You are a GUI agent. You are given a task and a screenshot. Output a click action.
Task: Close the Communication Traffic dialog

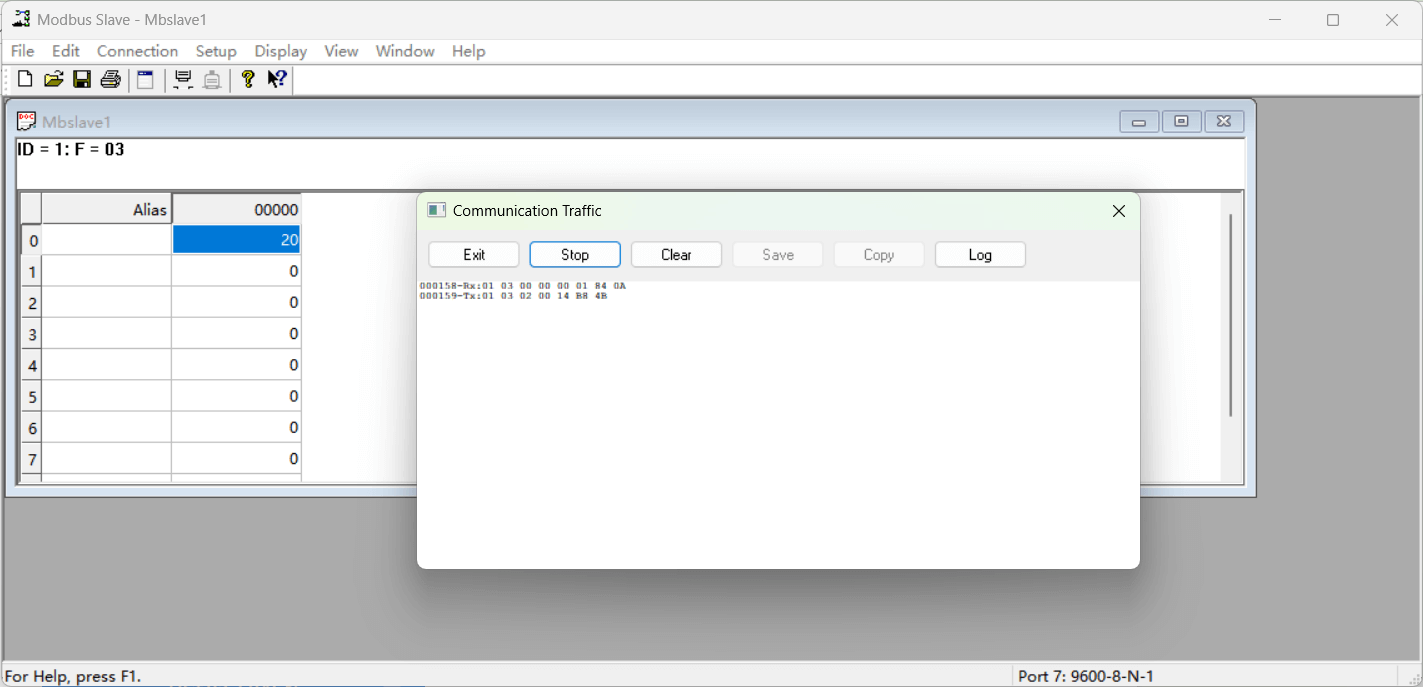coord(1119,211)
